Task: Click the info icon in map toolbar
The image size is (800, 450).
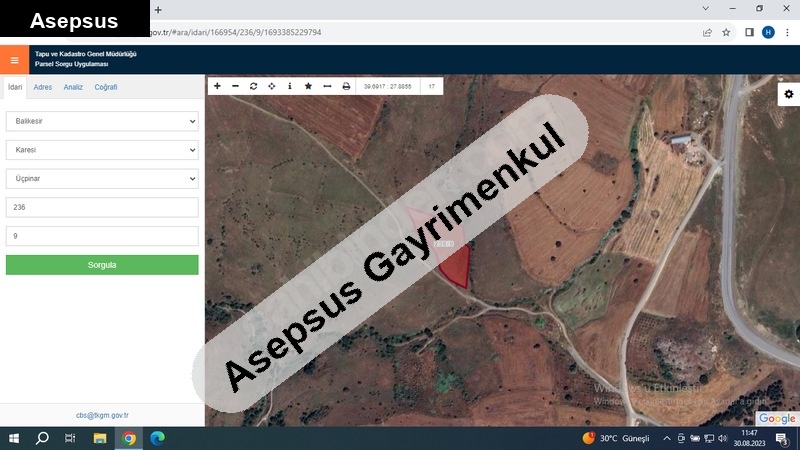Action: (x=290, y=87)
